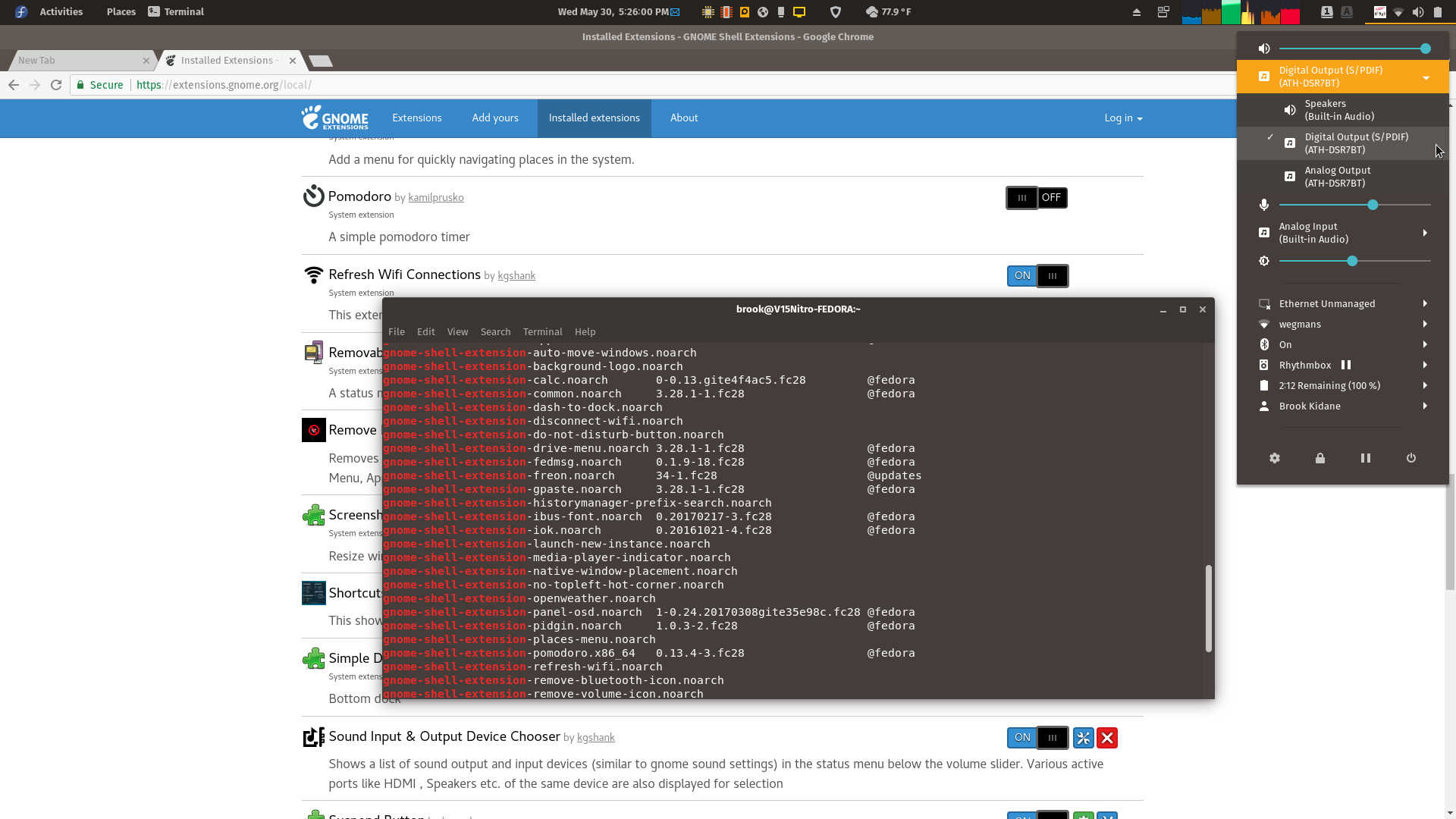
Task: Expand the Brook Kidane user submenu
Action: (1343, 406)
